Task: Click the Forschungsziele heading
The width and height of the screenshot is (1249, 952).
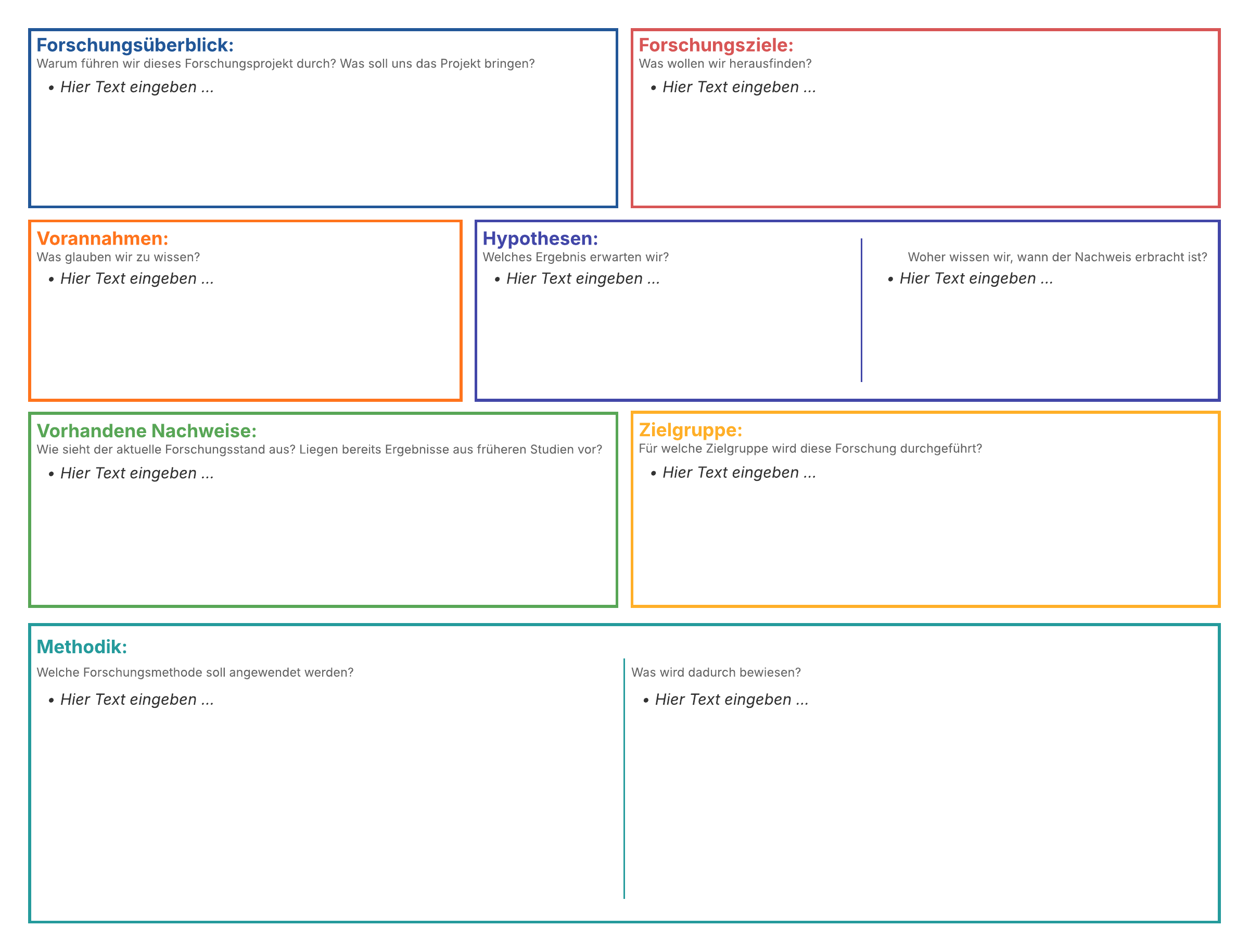Action: click(716, 45)
